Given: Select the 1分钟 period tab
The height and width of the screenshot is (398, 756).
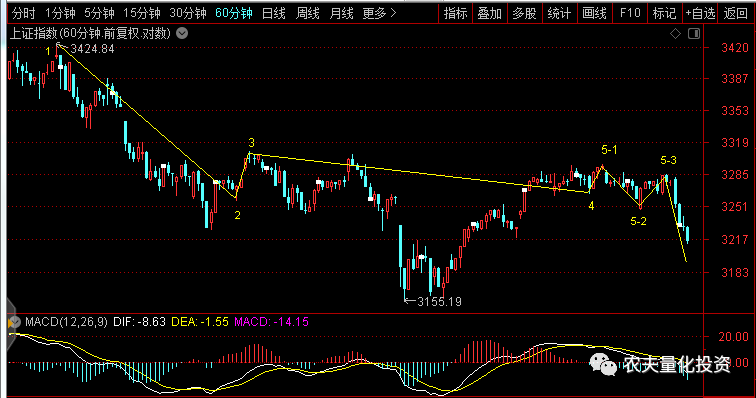Looking at the screenshot, I should coord(60,13).
